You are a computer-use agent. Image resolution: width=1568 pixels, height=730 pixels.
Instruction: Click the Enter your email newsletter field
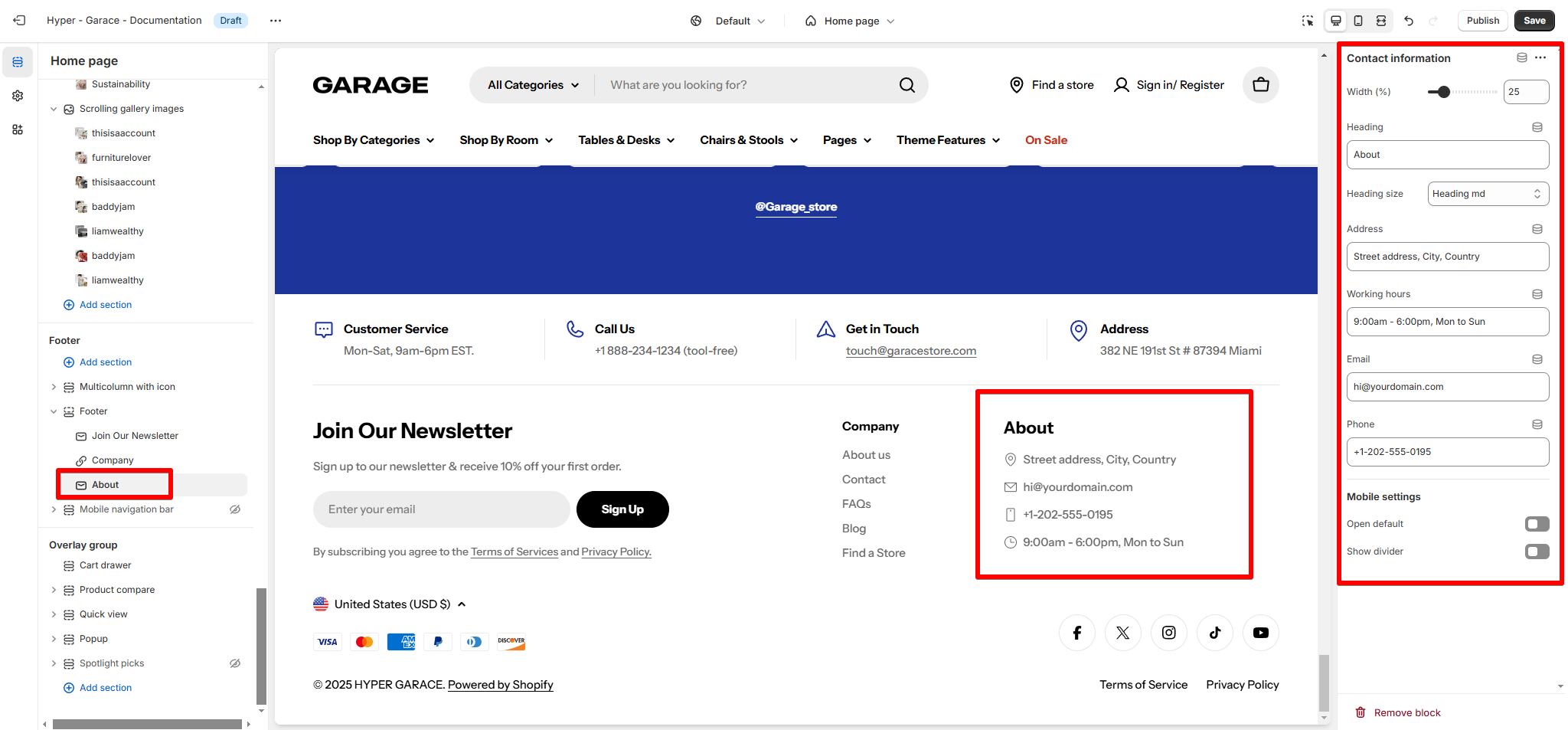tap(441, 509)
